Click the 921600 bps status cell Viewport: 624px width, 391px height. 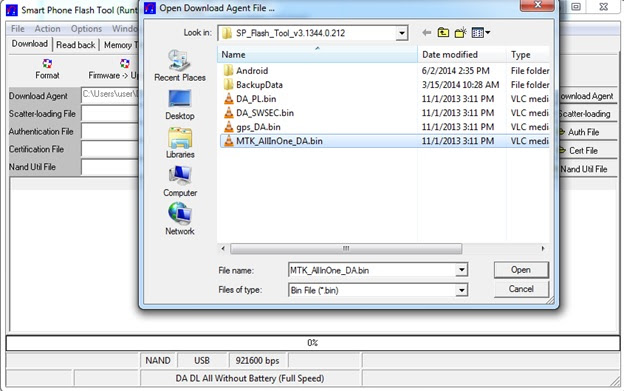pos(257,360)
